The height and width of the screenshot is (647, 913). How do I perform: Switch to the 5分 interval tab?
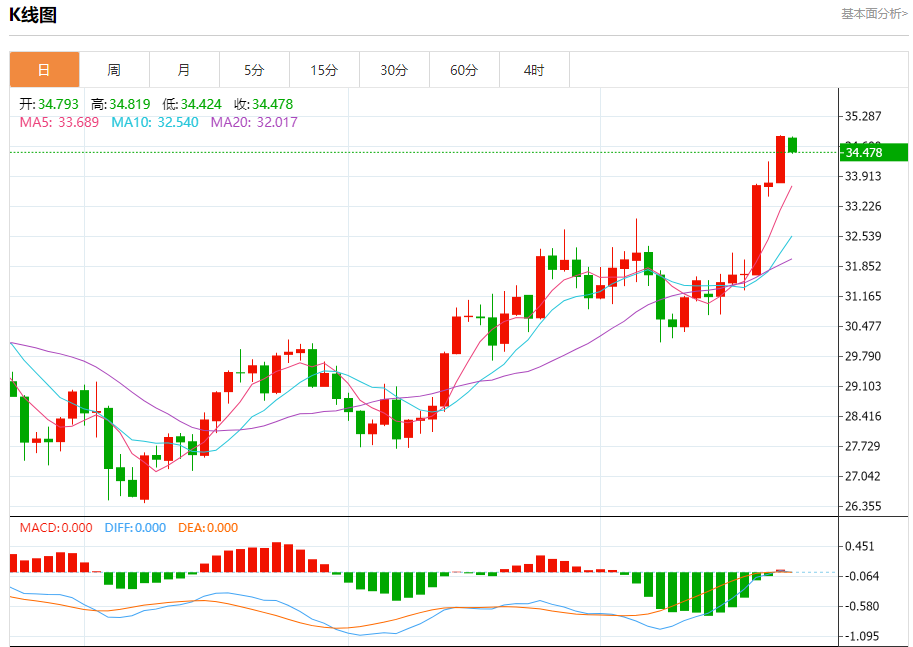pyautogui.click(x=254, y=70)
